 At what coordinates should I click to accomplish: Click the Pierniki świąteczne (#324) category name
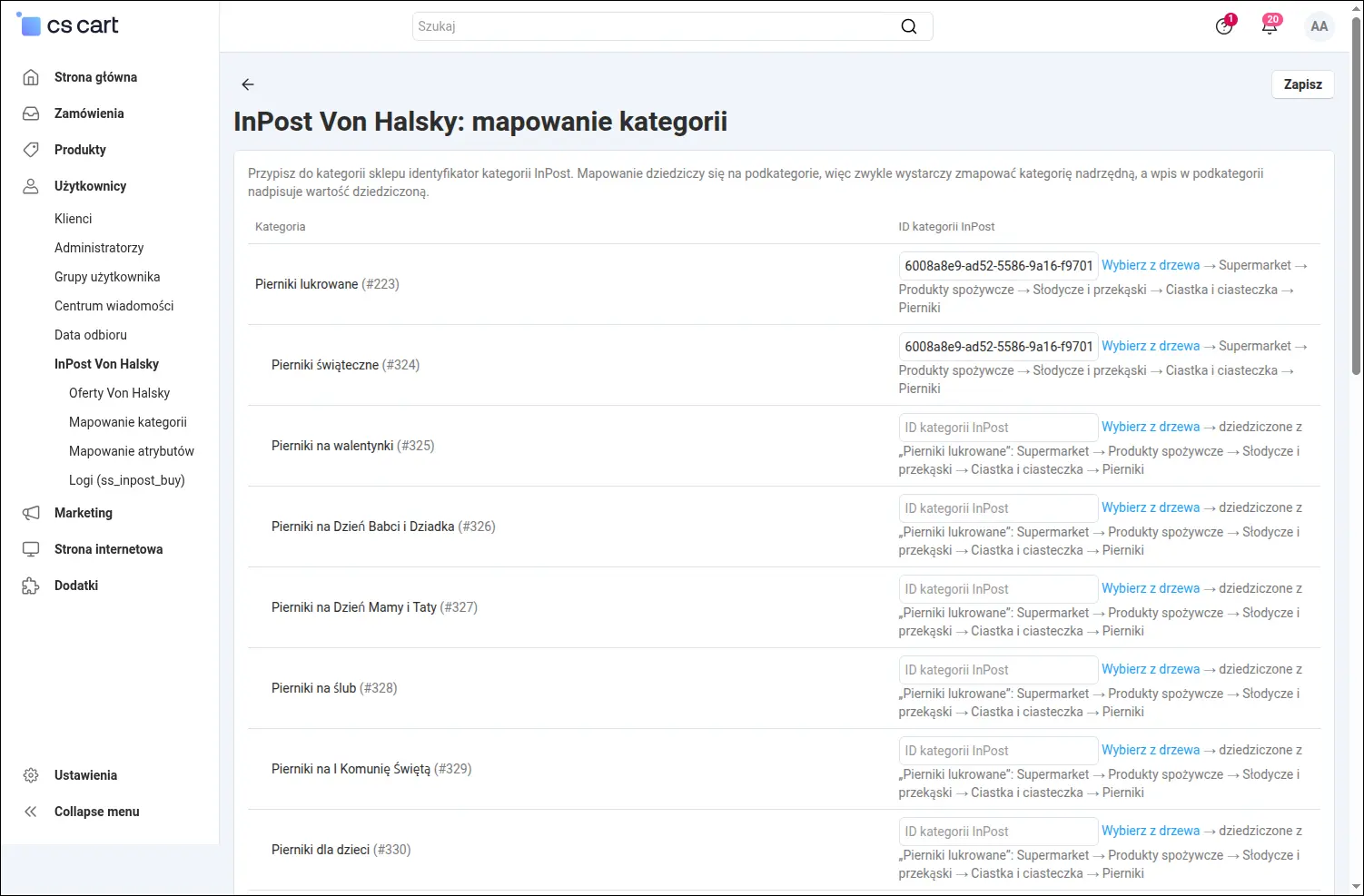click(345, 365)
